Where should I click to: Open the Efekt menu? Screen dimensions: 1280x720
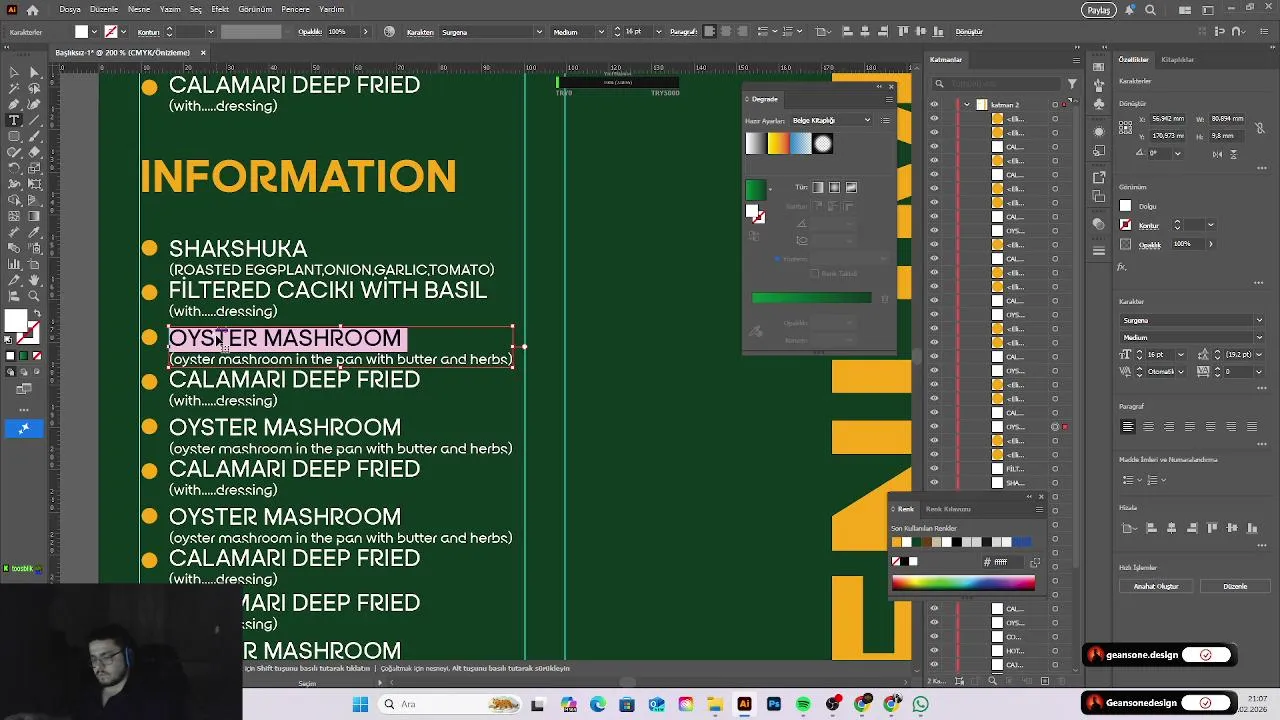coord(220,9)
